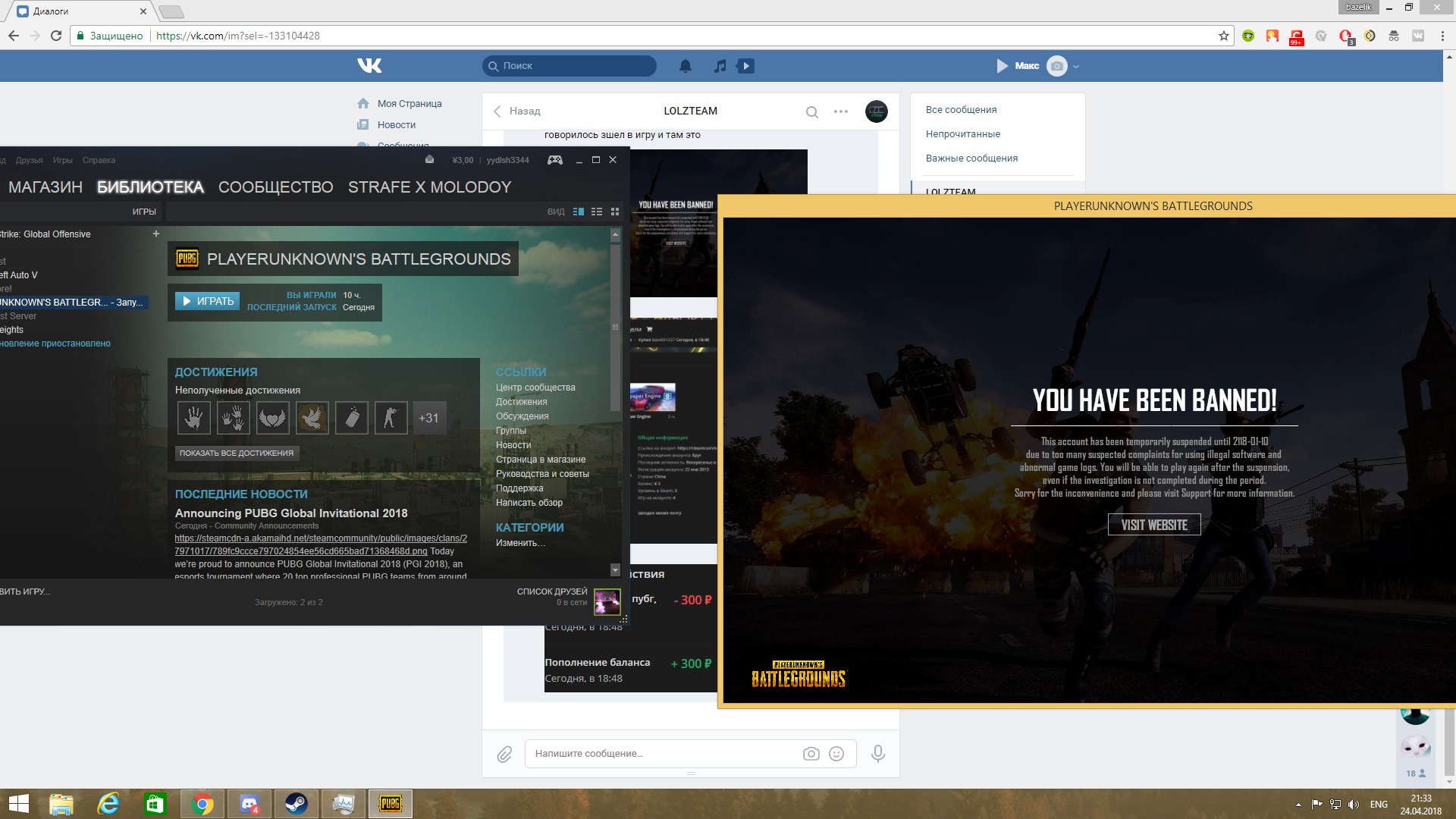Open Steam Друзья menu
Image resolution: width=1456 pixels, height=819 pixels.
coord(29,160)
